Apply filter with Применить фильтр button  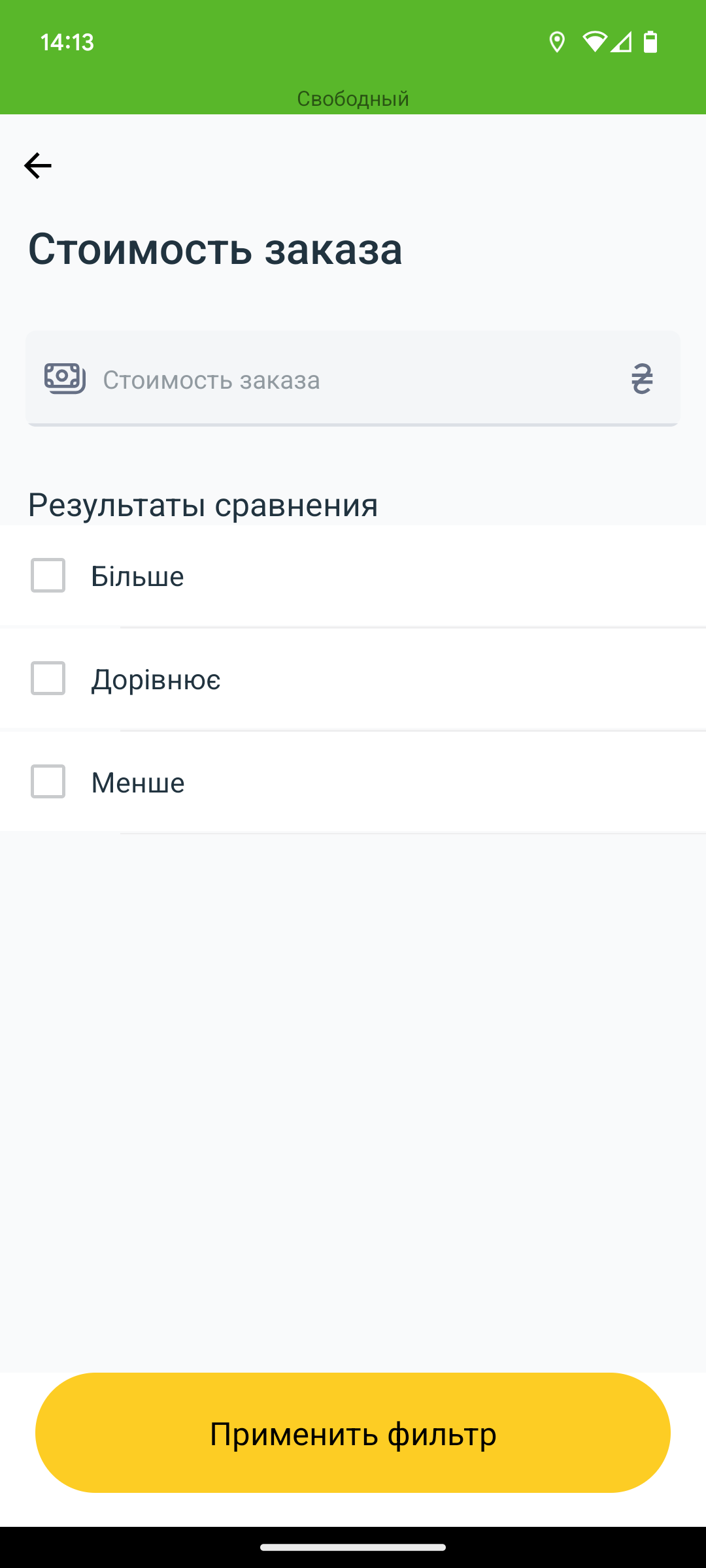pyautogui.click(x=353, y=1433)
